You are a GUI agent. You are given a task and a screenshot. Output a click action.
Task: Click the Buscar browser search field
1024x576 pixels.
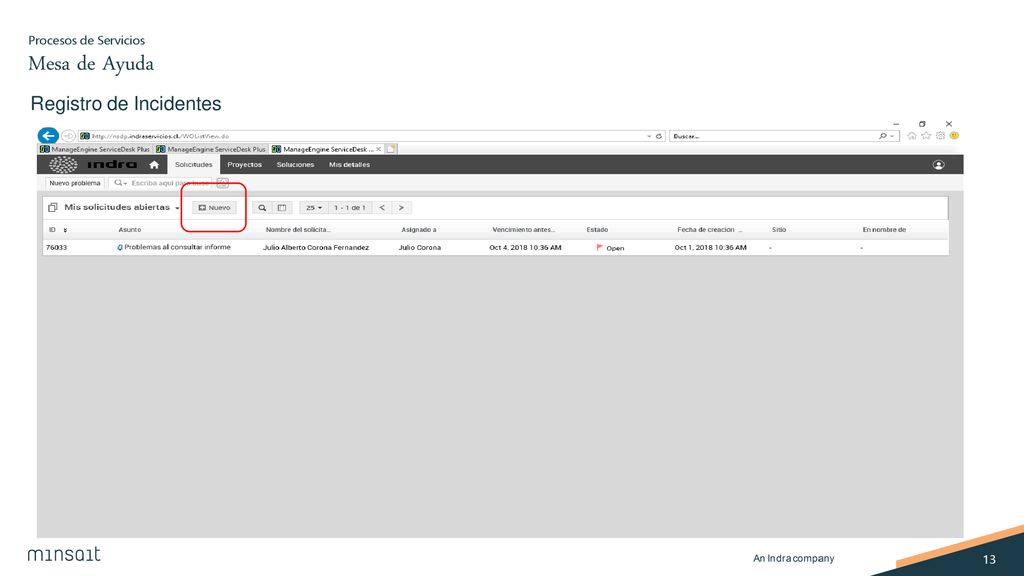point(773,136)
